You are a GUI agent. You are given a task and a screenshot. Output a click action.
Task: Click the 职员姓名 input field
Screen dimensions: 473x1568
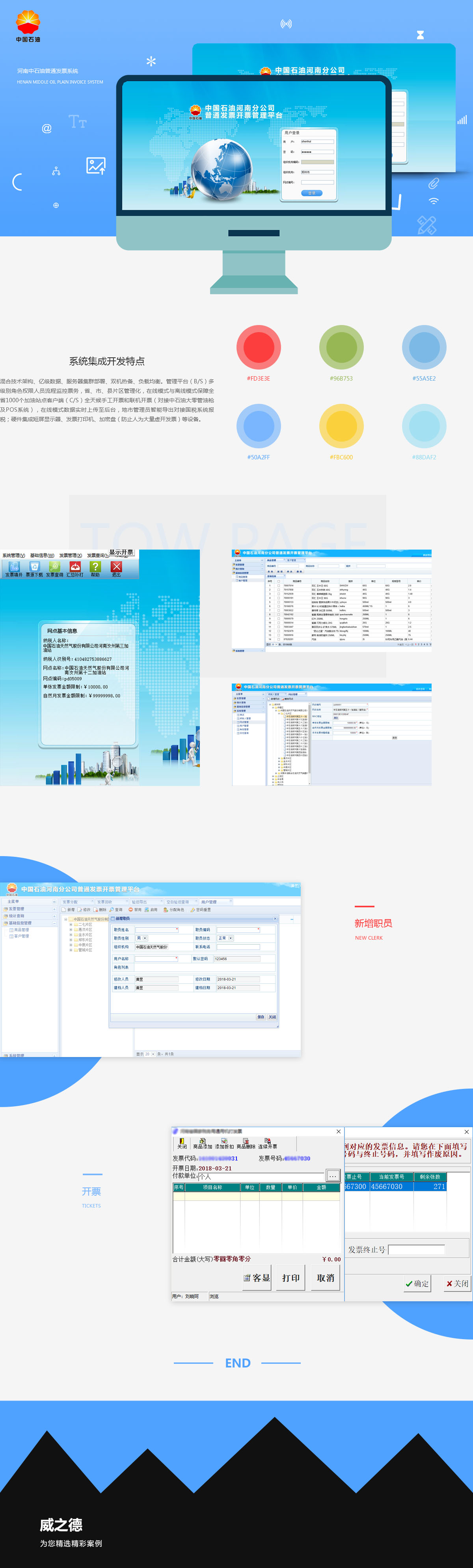[x=156, y=929]
